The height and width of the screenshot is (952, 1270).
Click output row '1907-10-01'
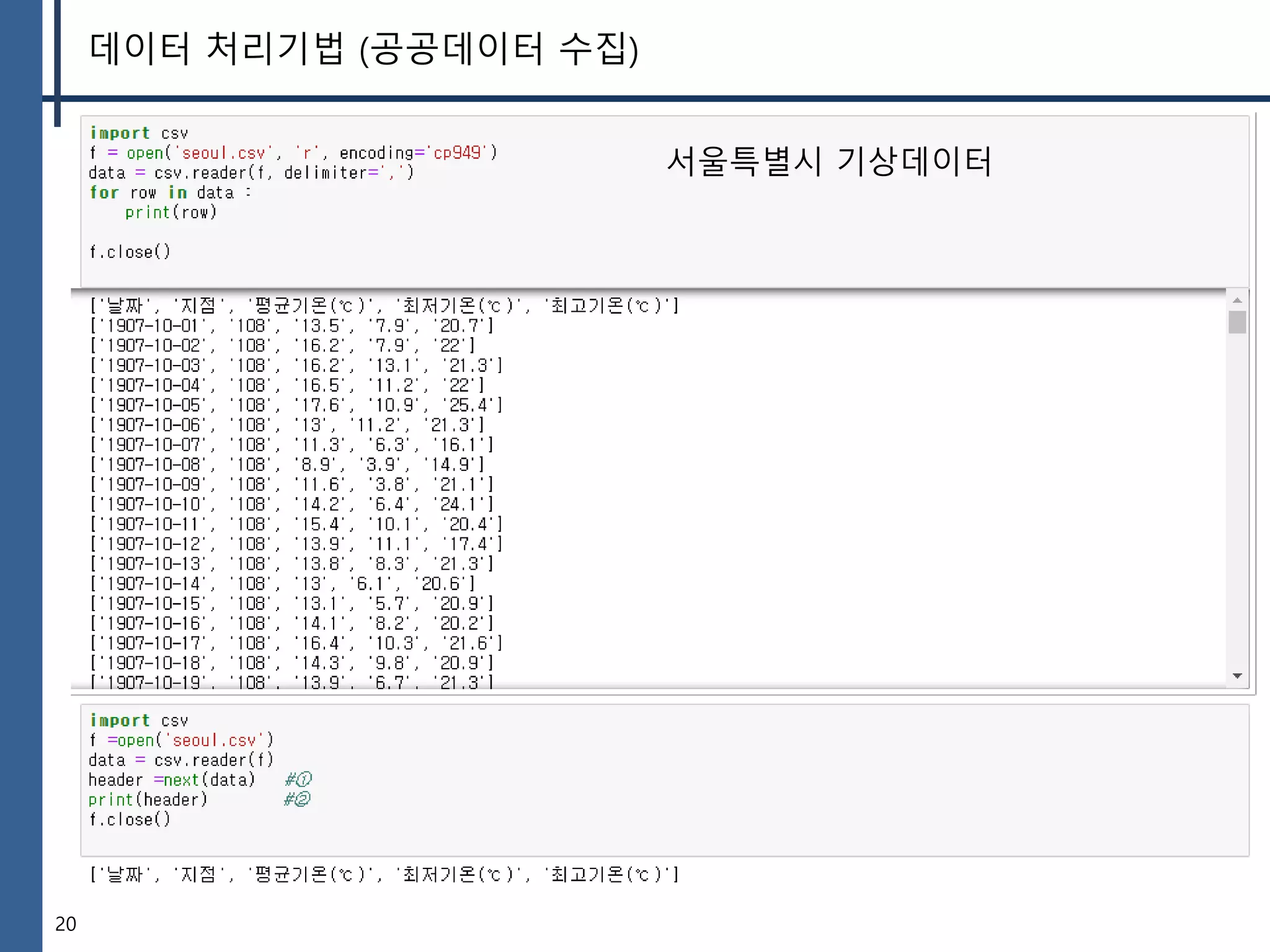coord(291,325)
